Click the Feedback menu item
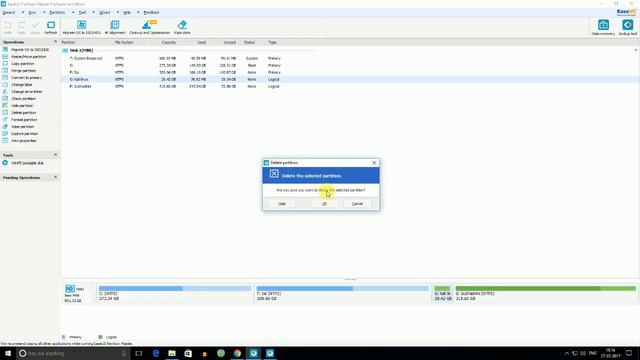This screenshot has width=640, height=360. tap(151, 13)
